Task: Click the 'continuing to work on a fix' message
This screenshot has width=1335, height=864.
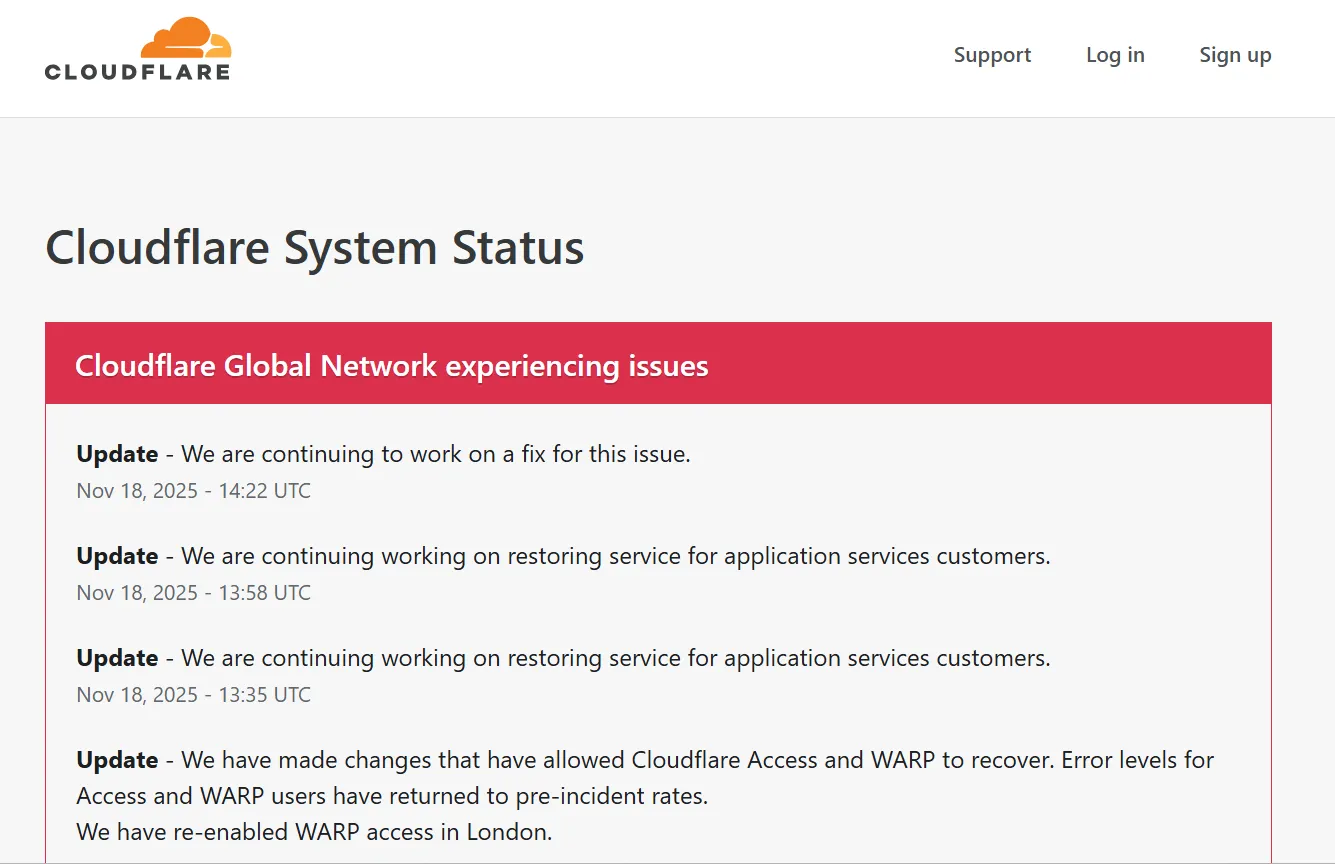Action: (x=436, y=454)
